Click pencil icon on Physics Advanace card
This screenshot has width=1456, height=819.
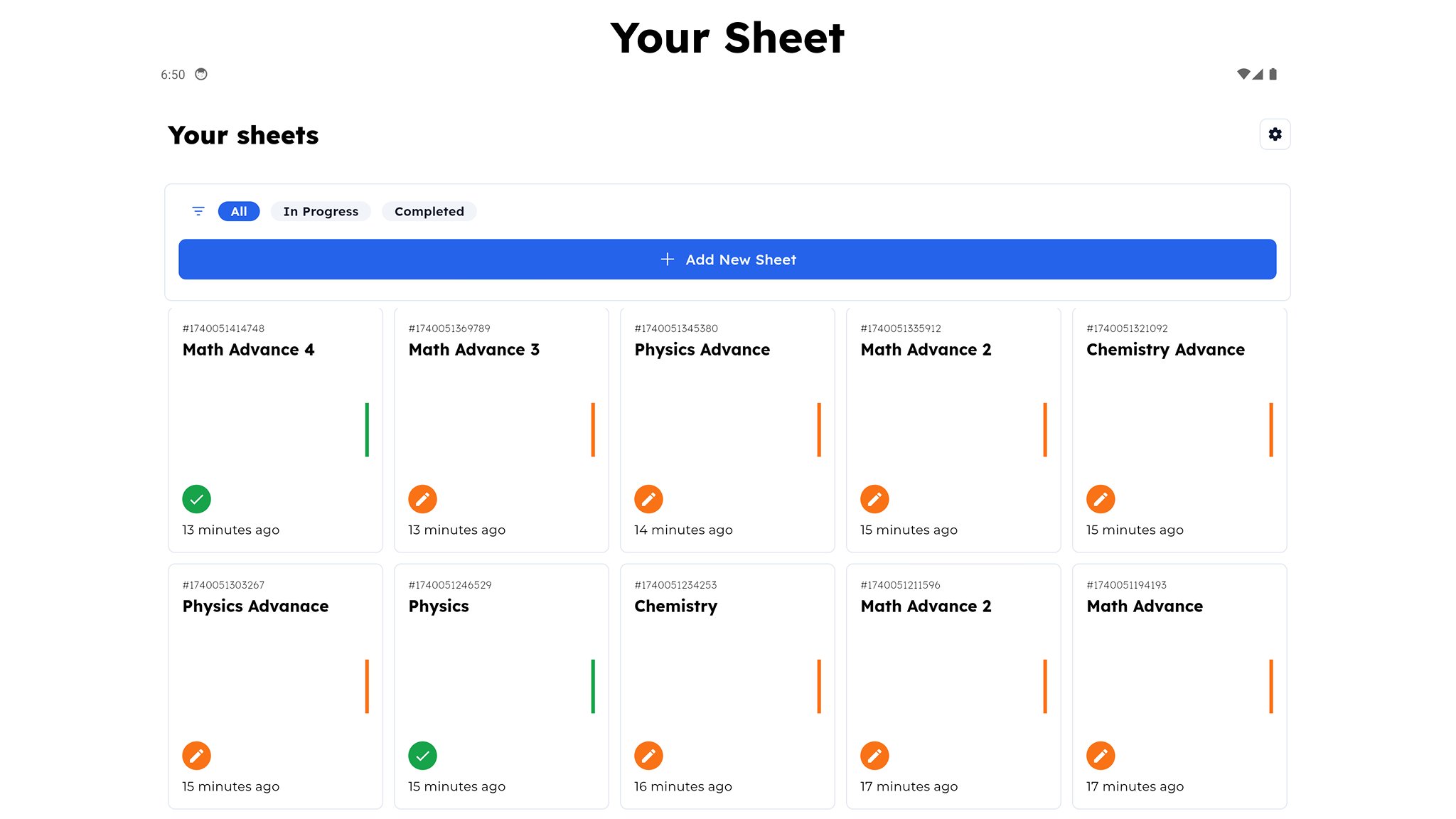pos(196,756)
